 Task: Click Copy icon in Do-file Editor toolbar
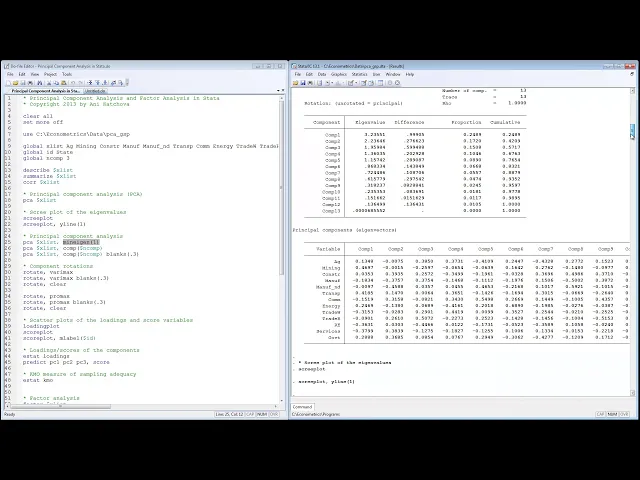pos(56,83)
